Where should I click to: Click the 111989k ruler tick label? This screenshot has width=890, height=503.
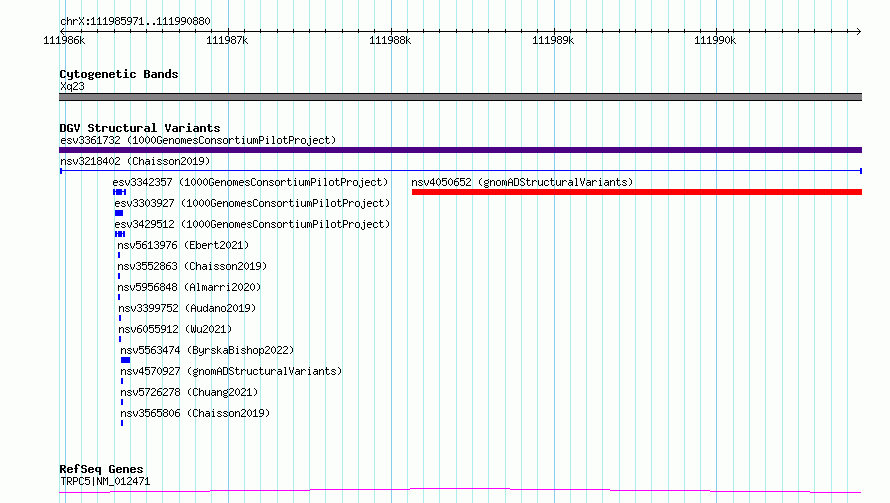[553, 40]
